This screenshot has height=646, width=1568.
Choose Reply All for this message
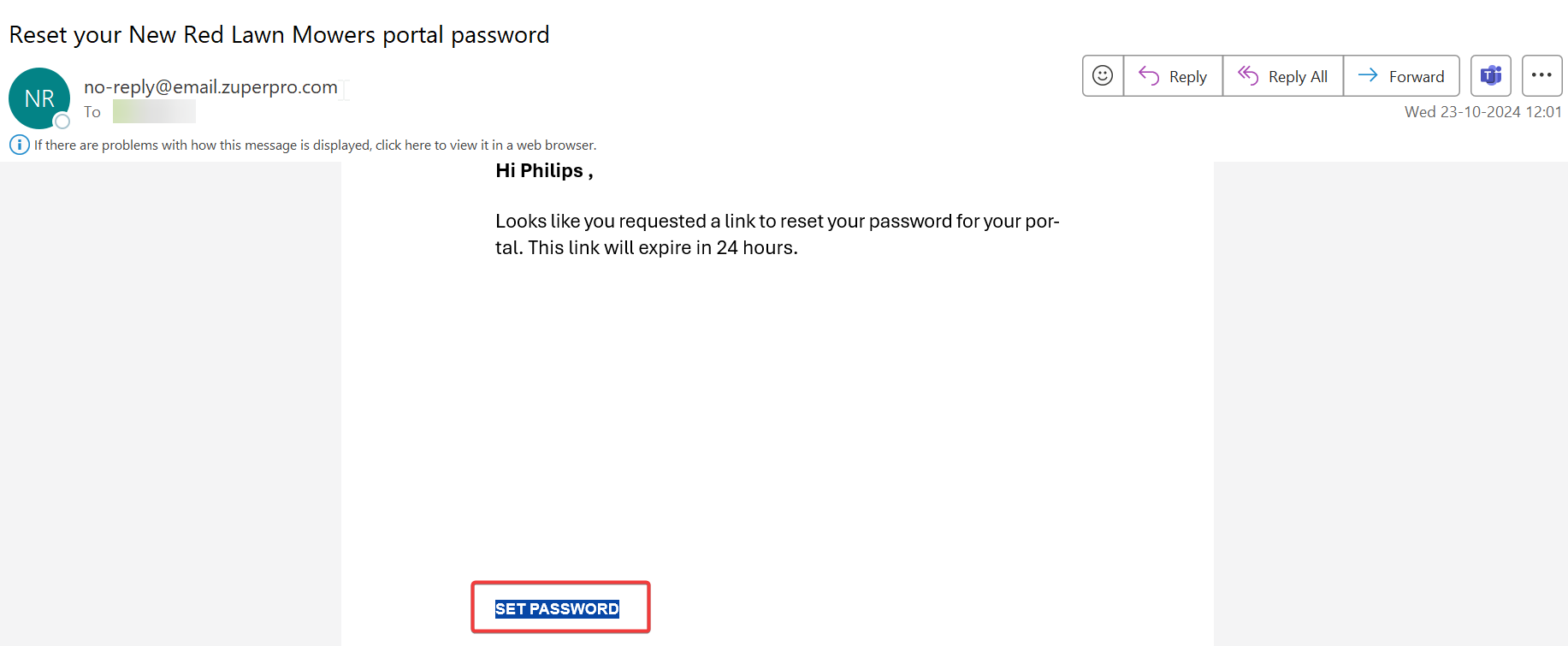point(1297,77)
